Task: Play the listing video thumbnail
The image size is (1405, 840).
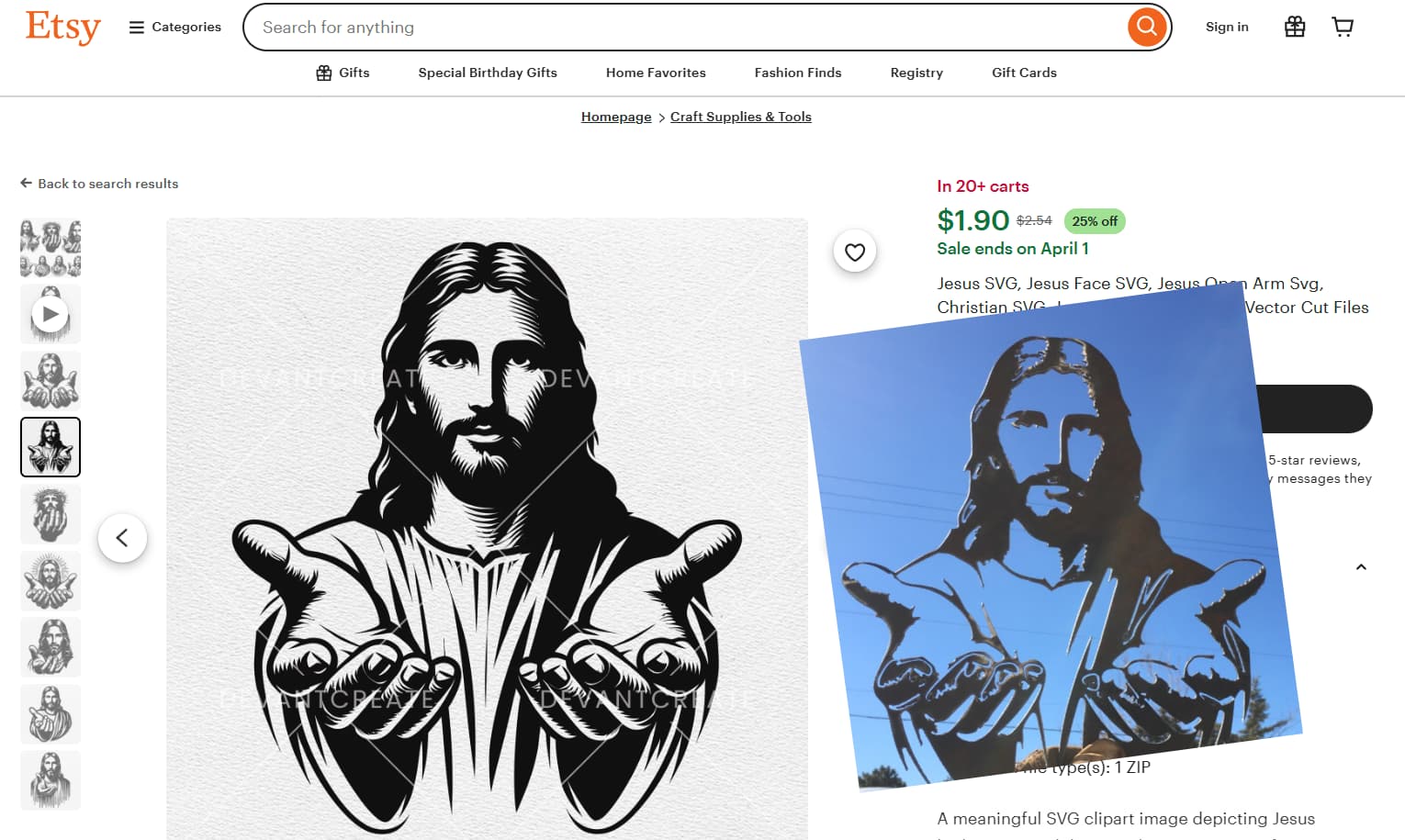Action: click(x=51, y=314)
